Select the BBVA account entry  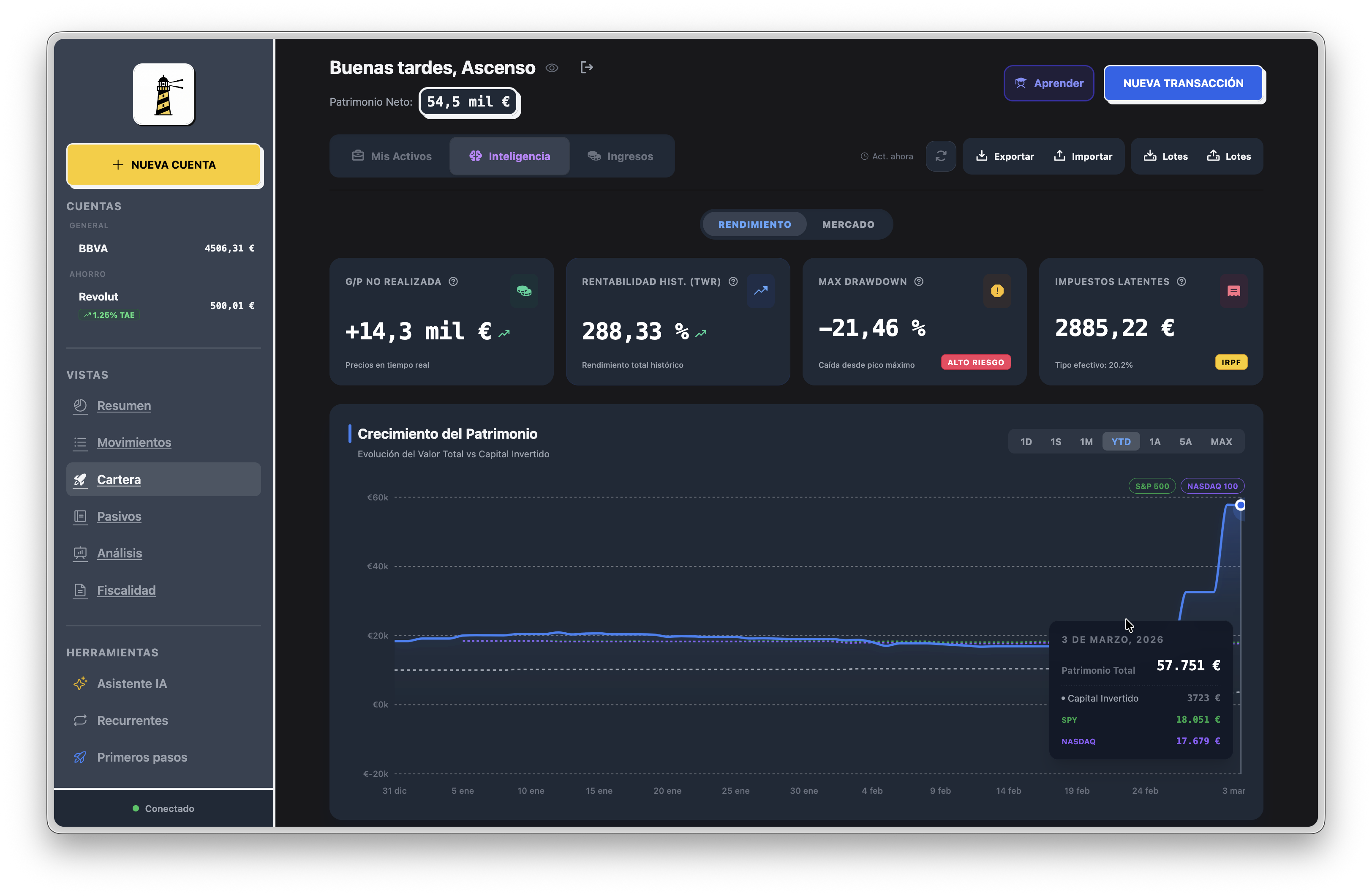(164, 248)
